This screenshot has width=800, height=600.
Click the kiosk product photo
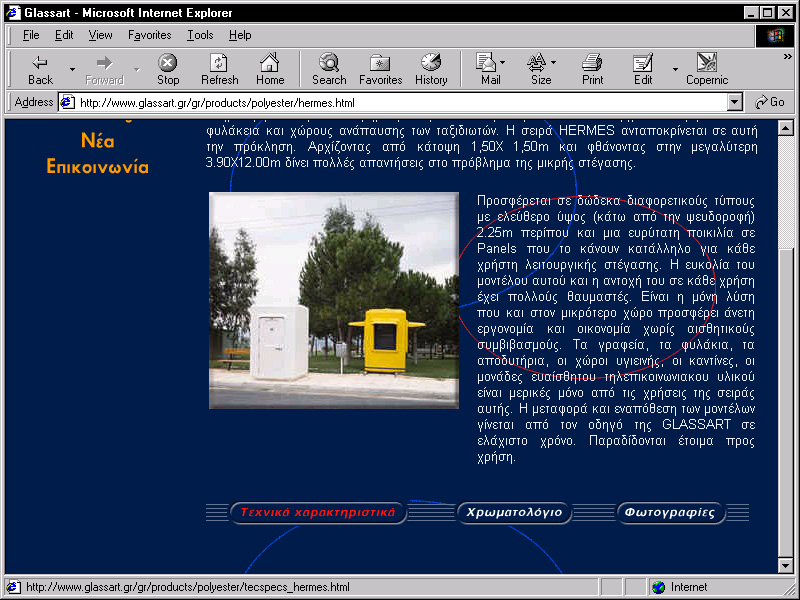pyautogui.click(x=334, y=301)
